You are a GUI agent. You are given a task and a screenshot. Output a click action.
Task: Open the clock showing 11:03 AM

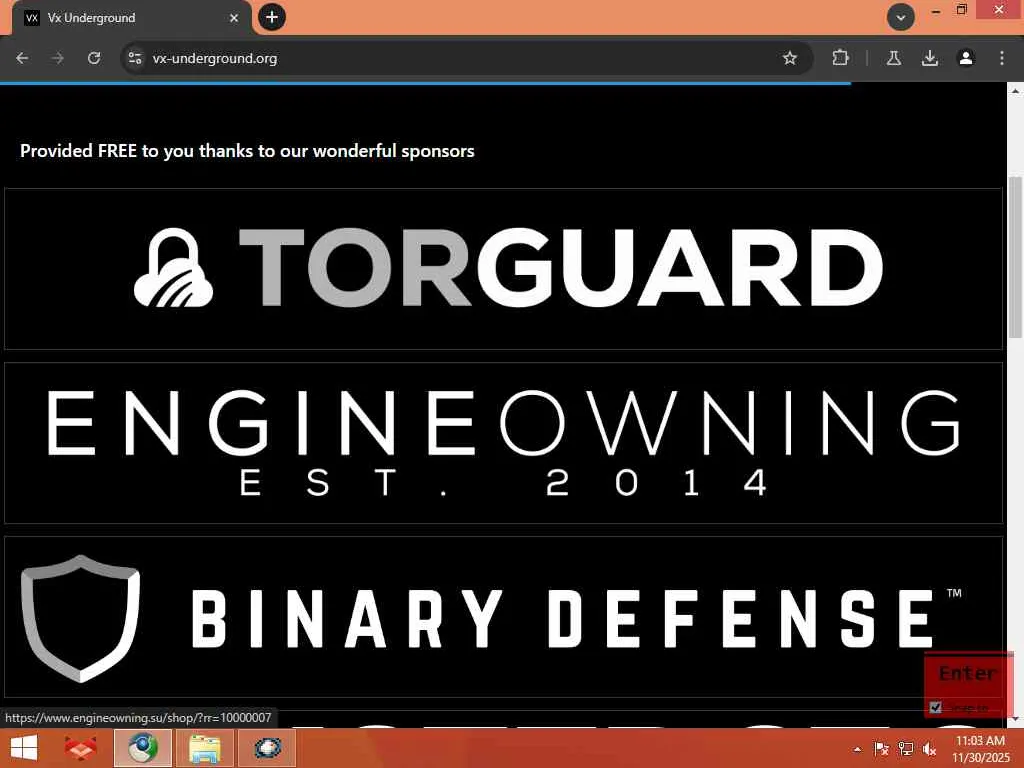click(980, 748)
